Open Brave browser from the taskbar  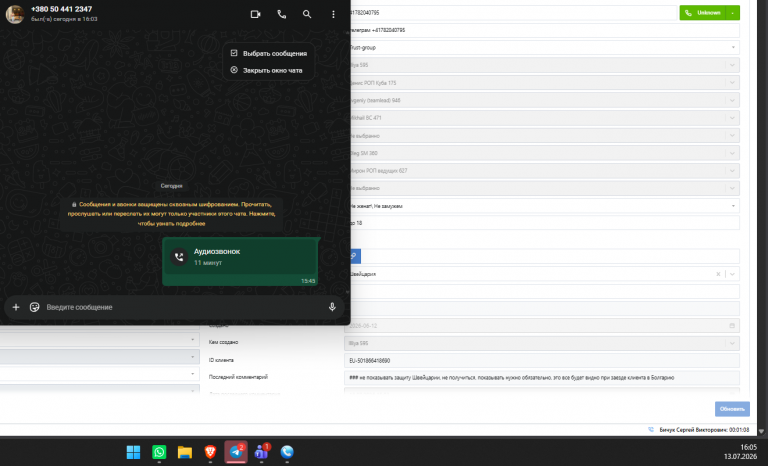tap(210, 452)
